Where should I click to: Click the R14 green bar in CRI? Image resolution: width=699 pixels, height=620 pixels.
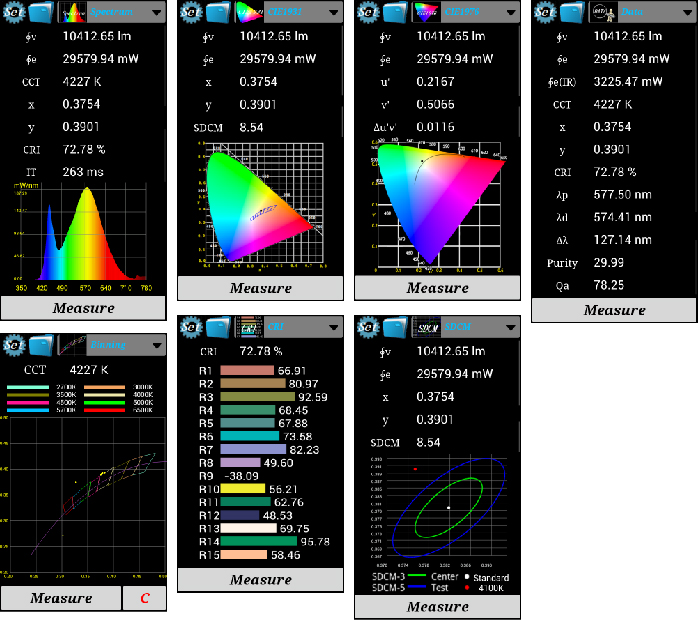point(259,542)
